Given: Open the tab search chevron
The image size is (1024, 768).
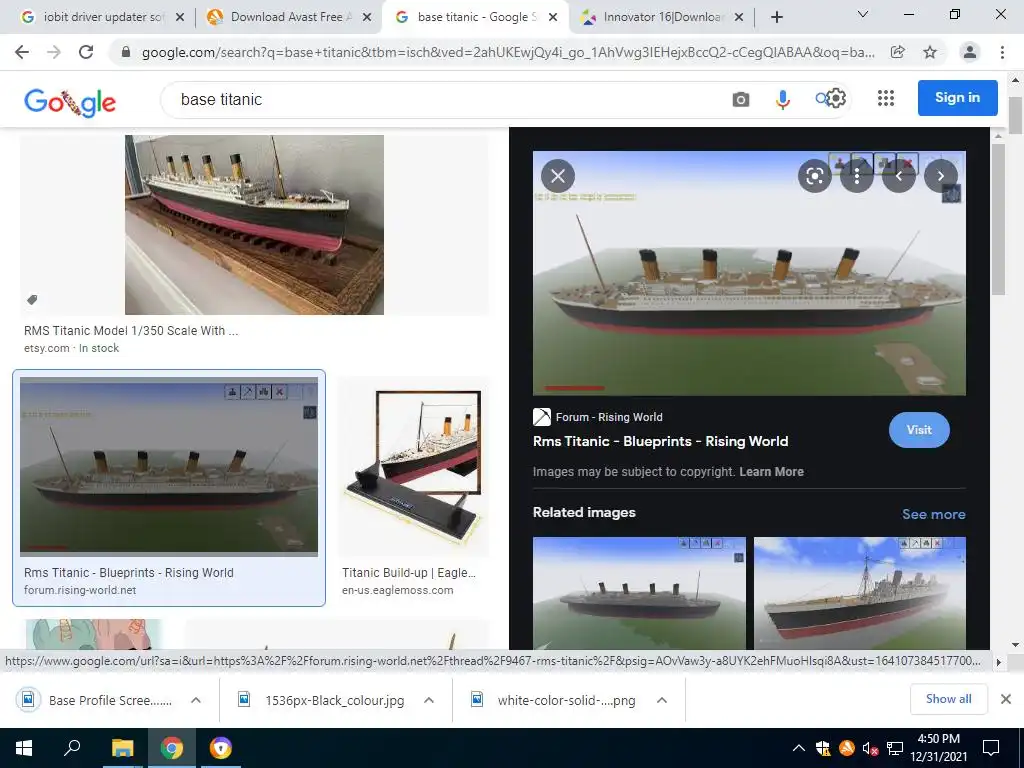Looking at the screenshot, I should 863,14.
